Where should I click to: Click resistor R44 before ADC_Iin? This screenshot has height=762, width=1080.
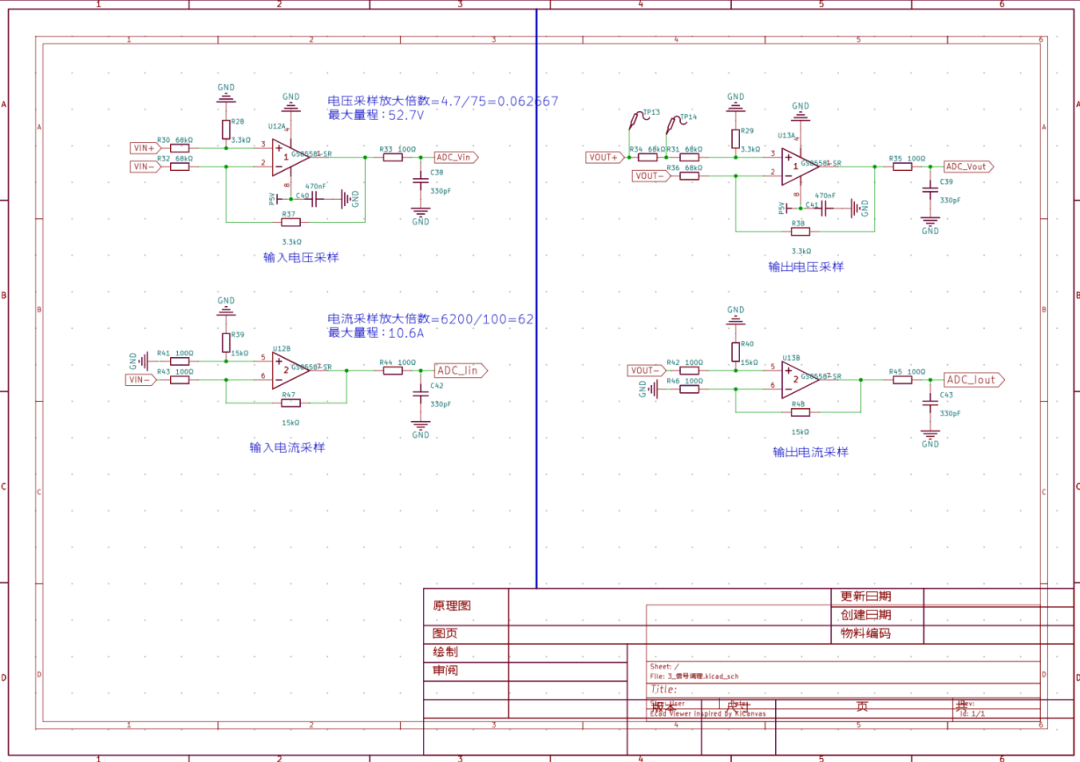[x=393, y=371]
